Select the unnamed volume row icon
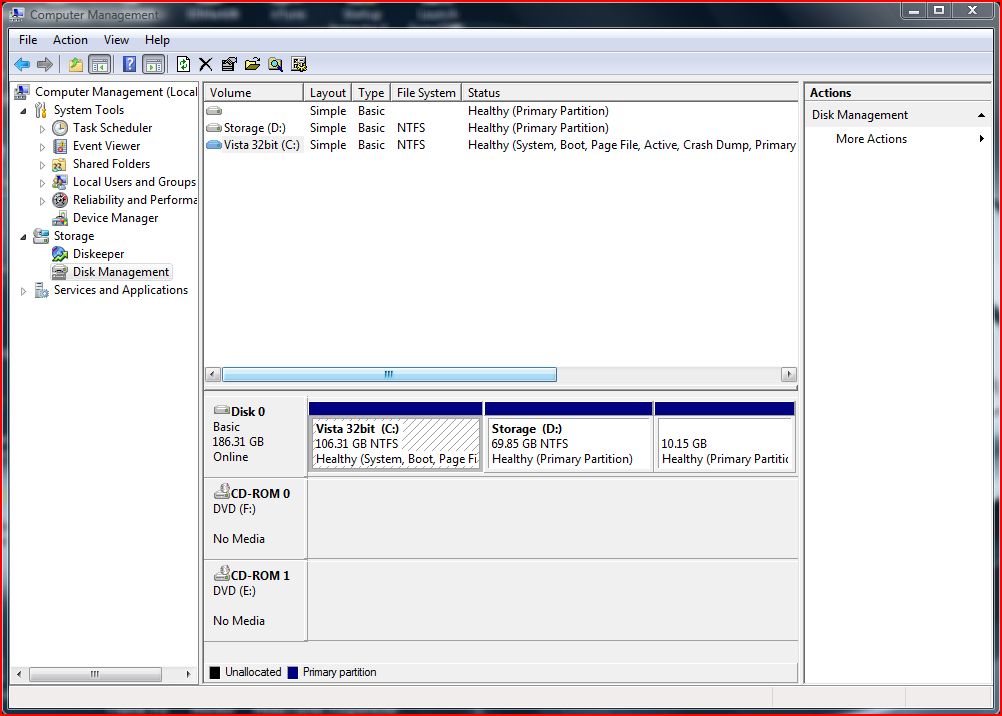 [214, 111]
